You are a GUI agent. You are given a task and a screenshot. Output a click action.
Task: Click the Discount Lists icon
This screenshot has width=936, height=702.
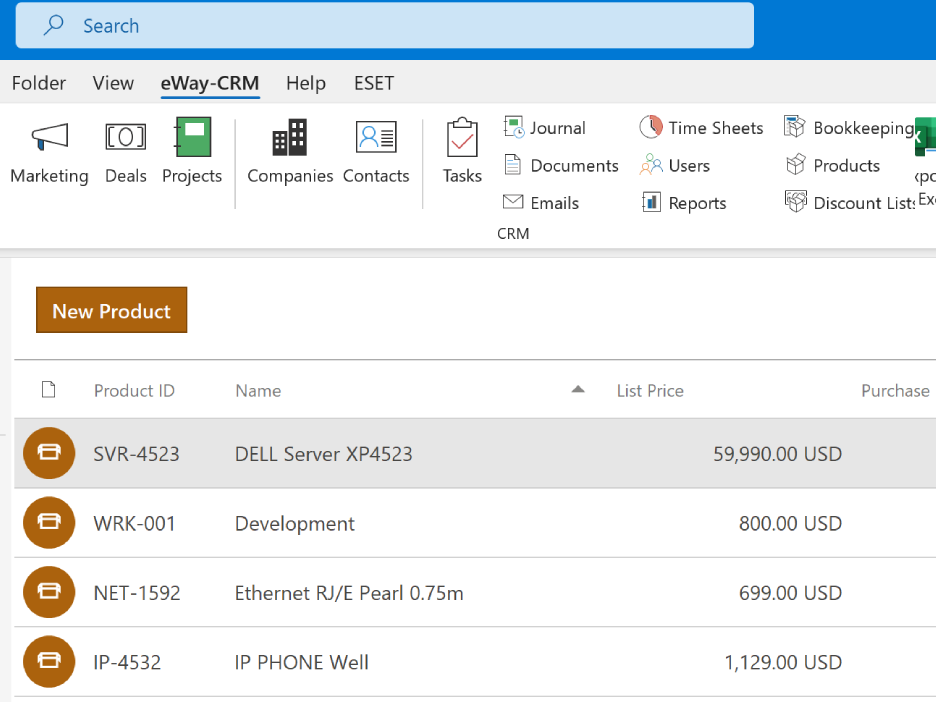(x=796, y=202)
